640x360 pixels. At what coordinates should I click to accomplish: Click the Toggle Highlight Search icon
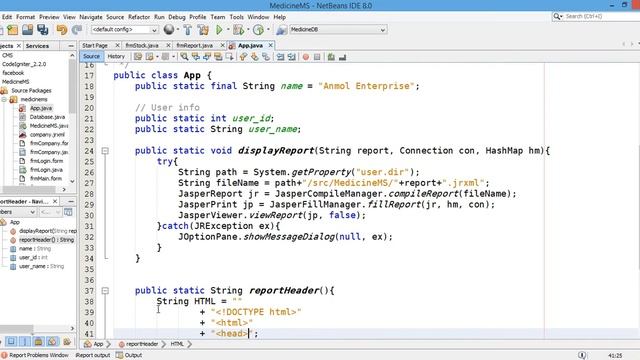218,57
